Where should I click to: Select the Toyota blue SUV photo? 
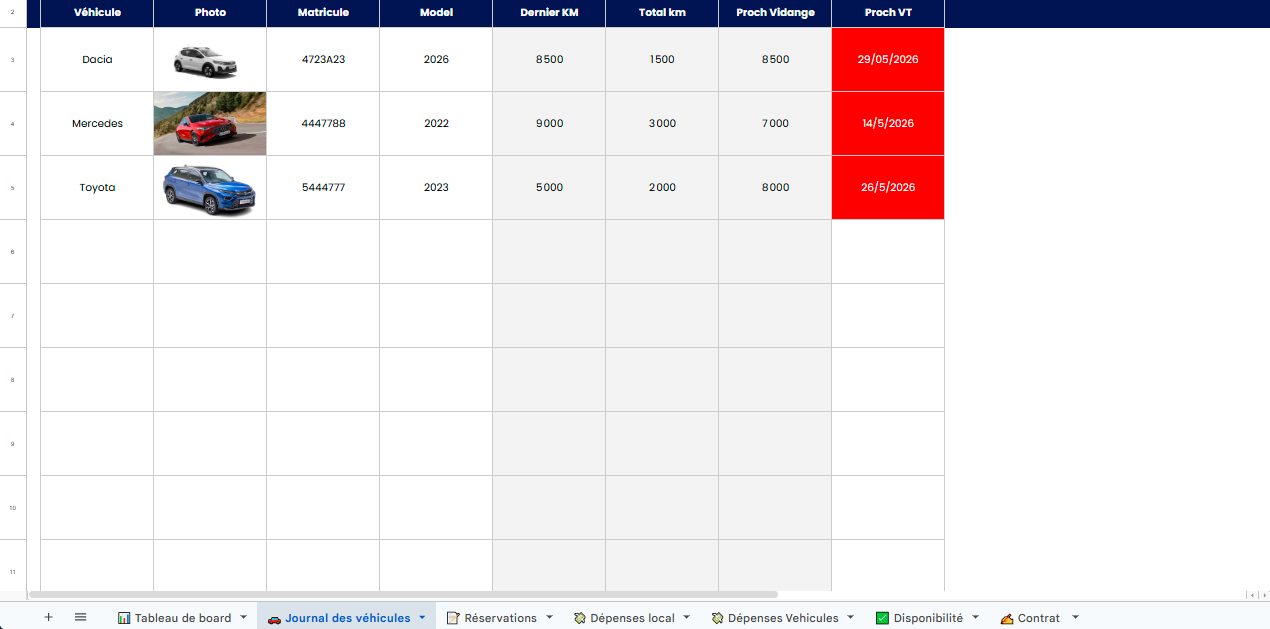[x=210, y=190]
